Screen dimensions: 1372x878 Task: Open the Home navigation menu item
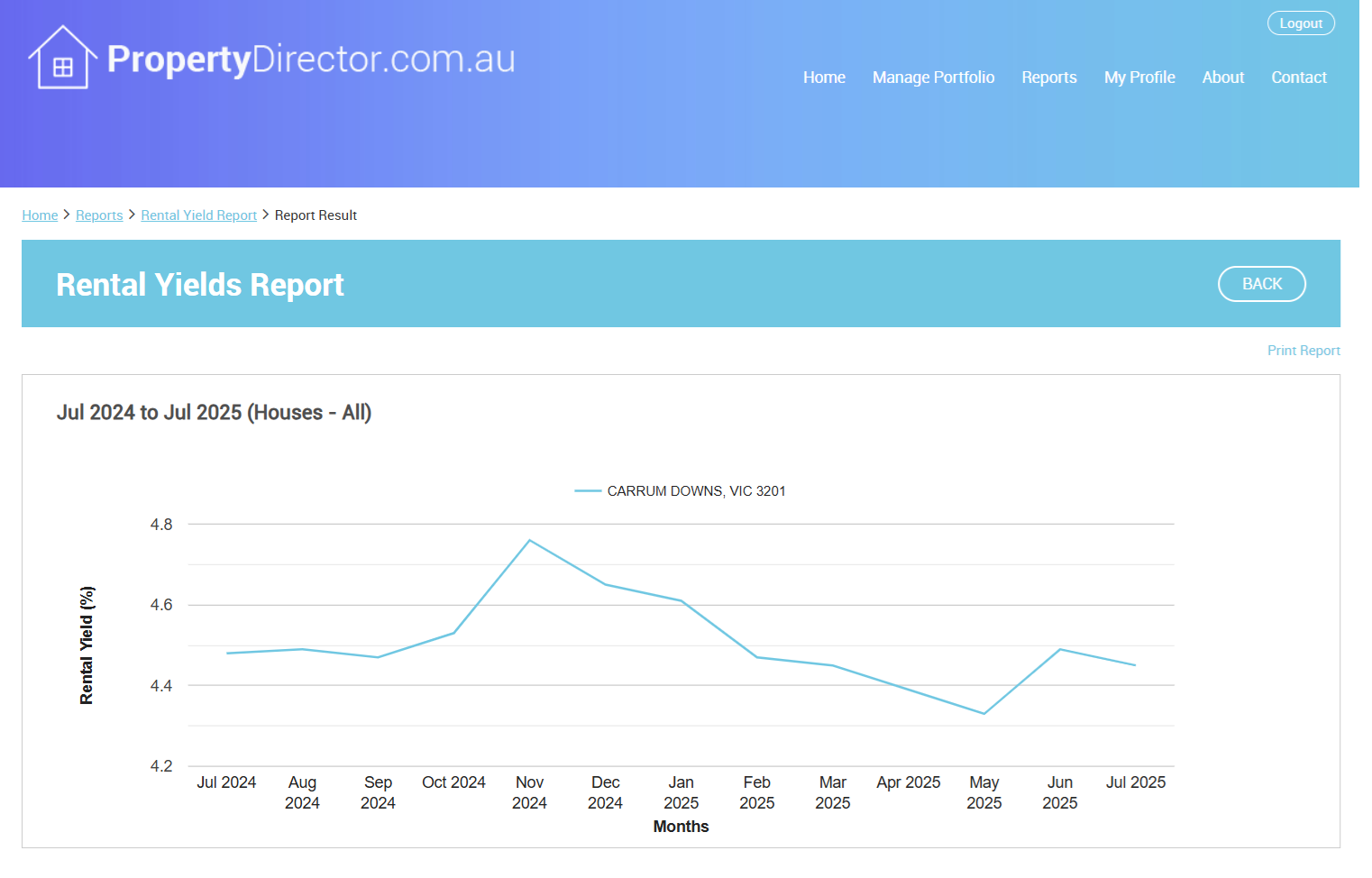click(x=823, y=78)
